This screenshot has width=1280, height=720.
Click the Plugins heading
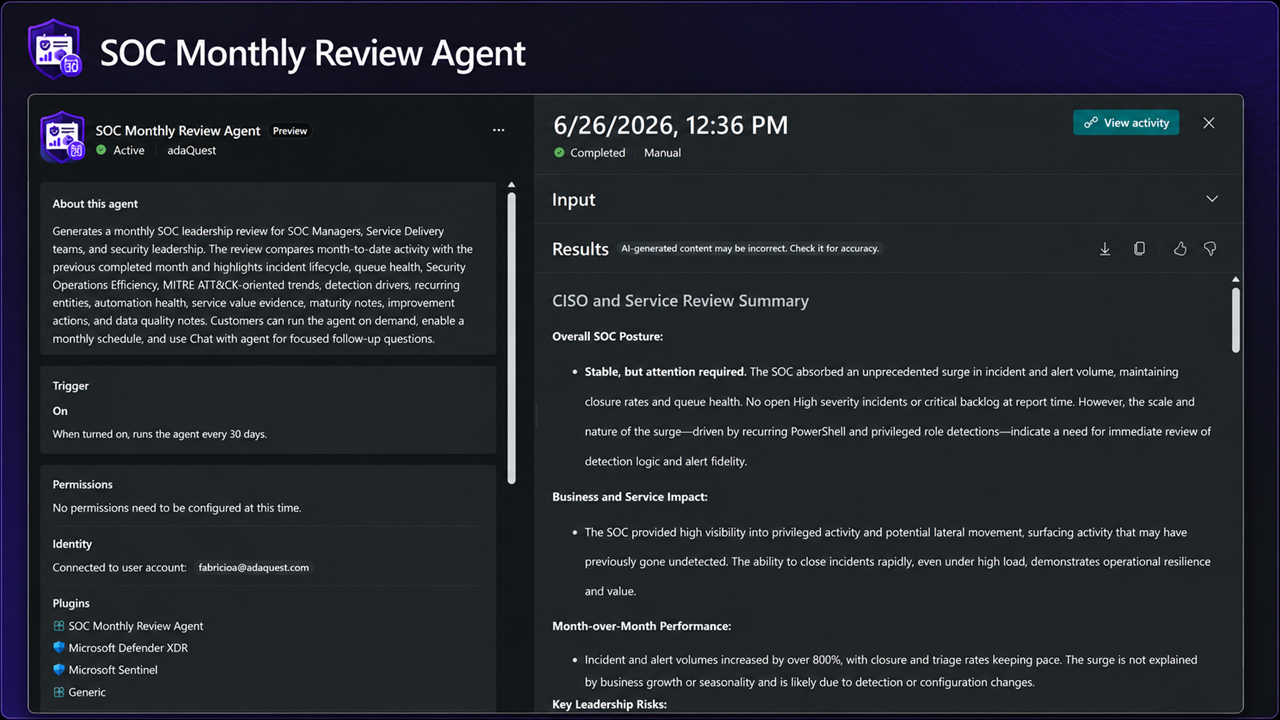pos(71,603)
